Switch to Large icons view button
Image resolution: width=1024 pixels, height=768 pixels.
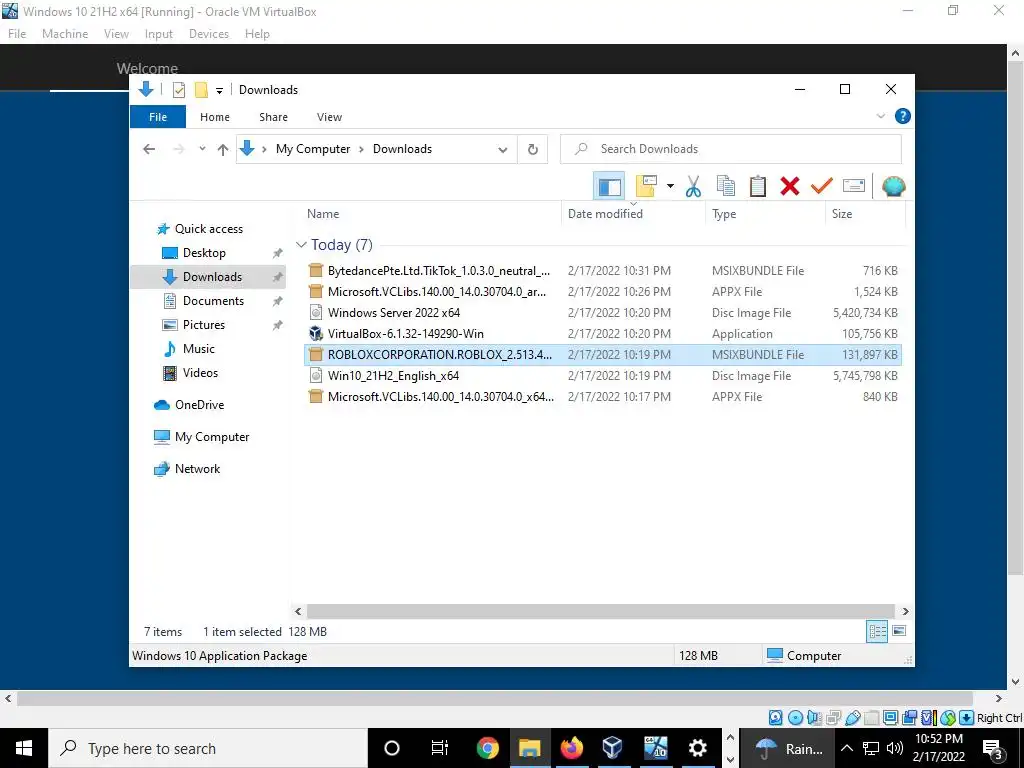pyautogui.click(x=899, y=631)
